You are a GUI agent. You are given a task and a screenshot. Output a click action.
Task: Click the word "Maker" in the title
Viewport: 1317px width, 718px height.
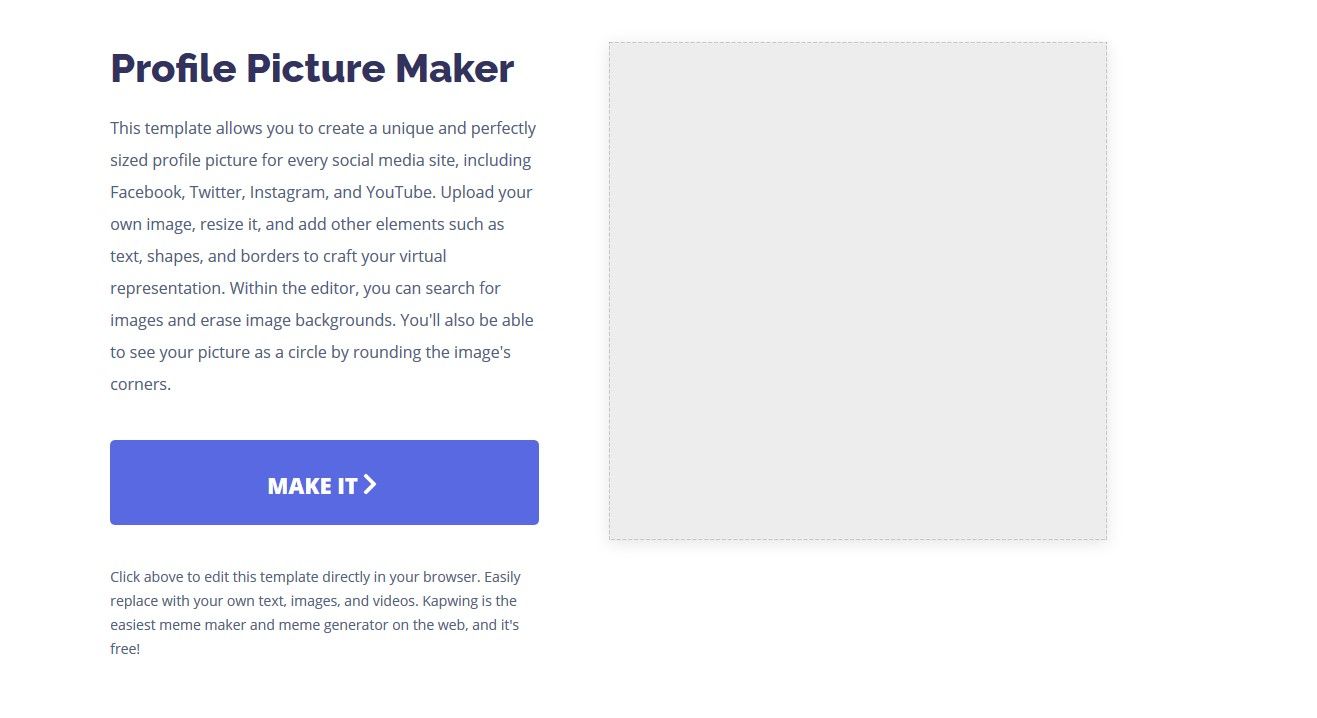coord(454,68)
